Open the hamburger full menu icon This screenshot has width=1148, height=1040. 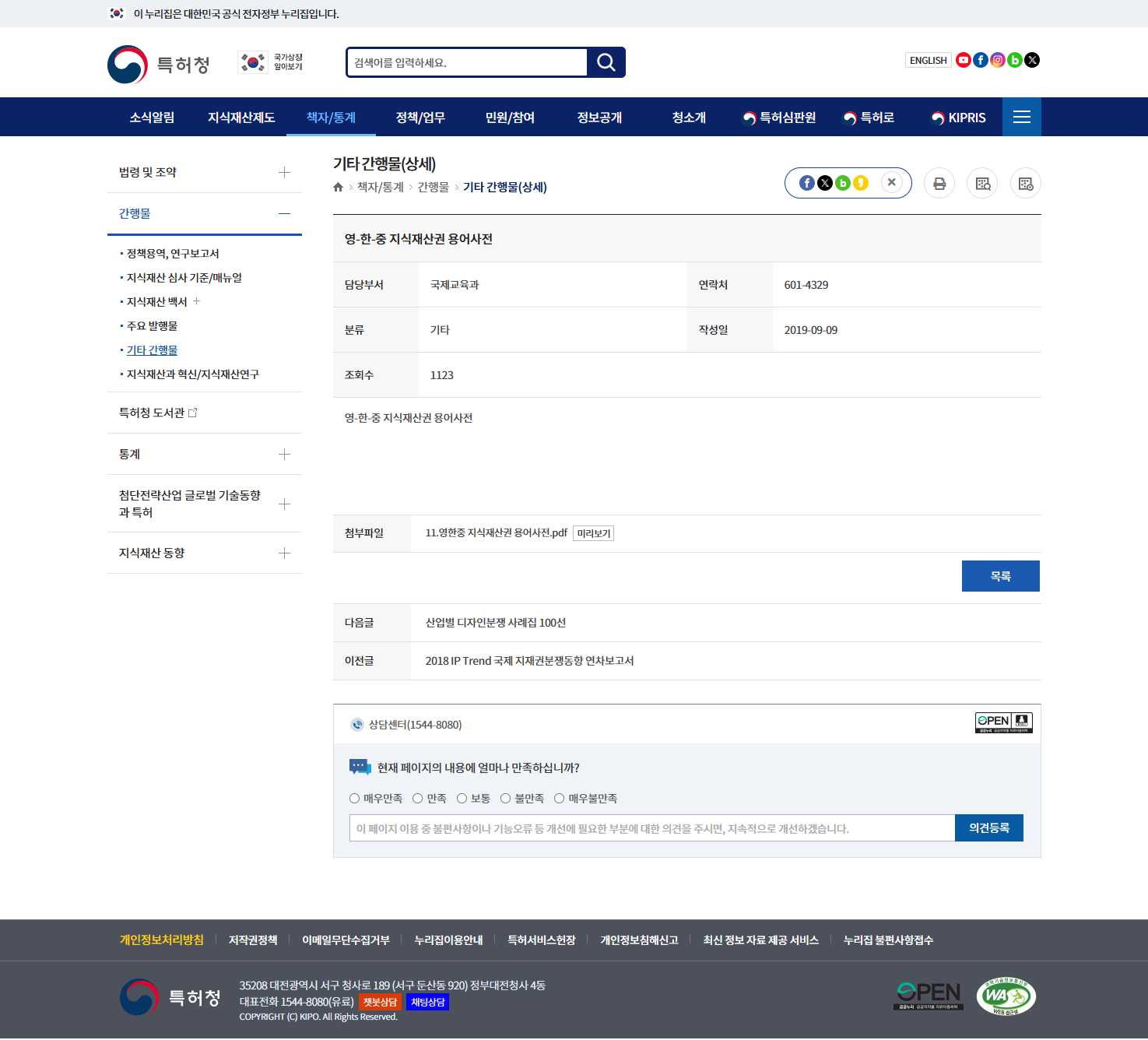tap(1021, 117)
